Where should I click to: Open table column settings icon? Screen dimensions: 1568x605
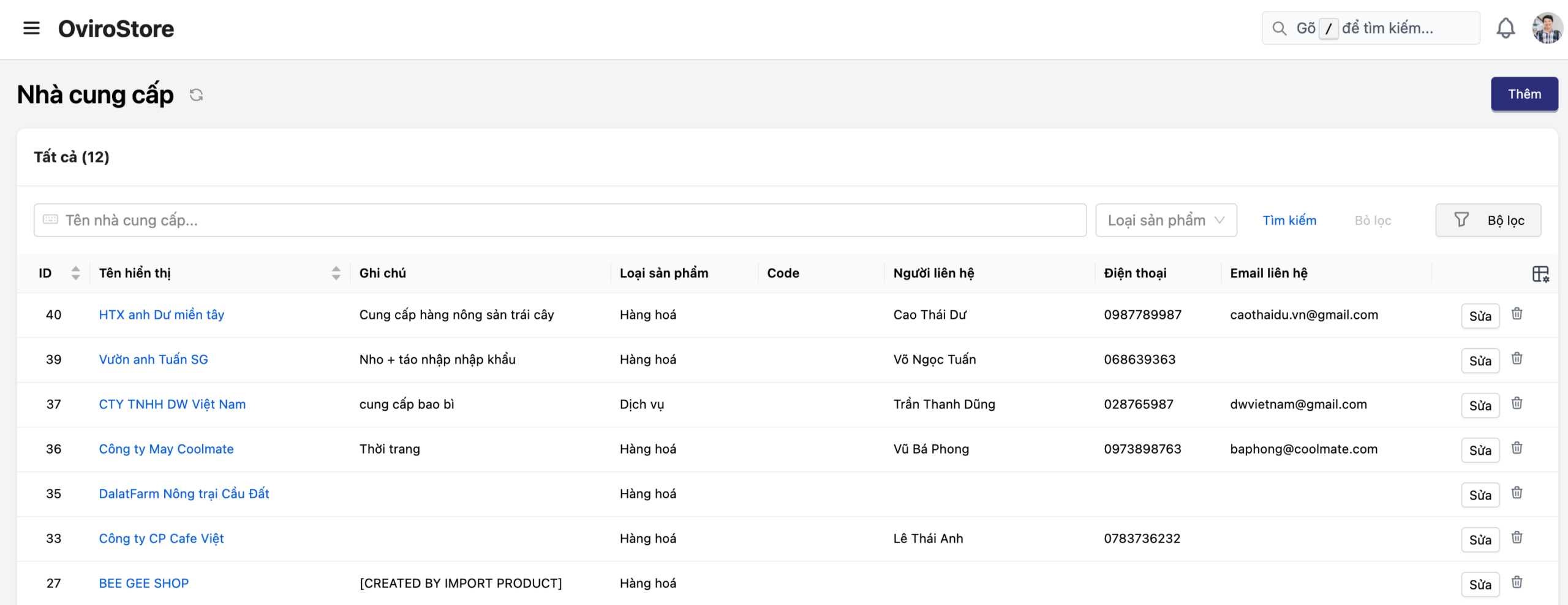tap(1540, 273)
